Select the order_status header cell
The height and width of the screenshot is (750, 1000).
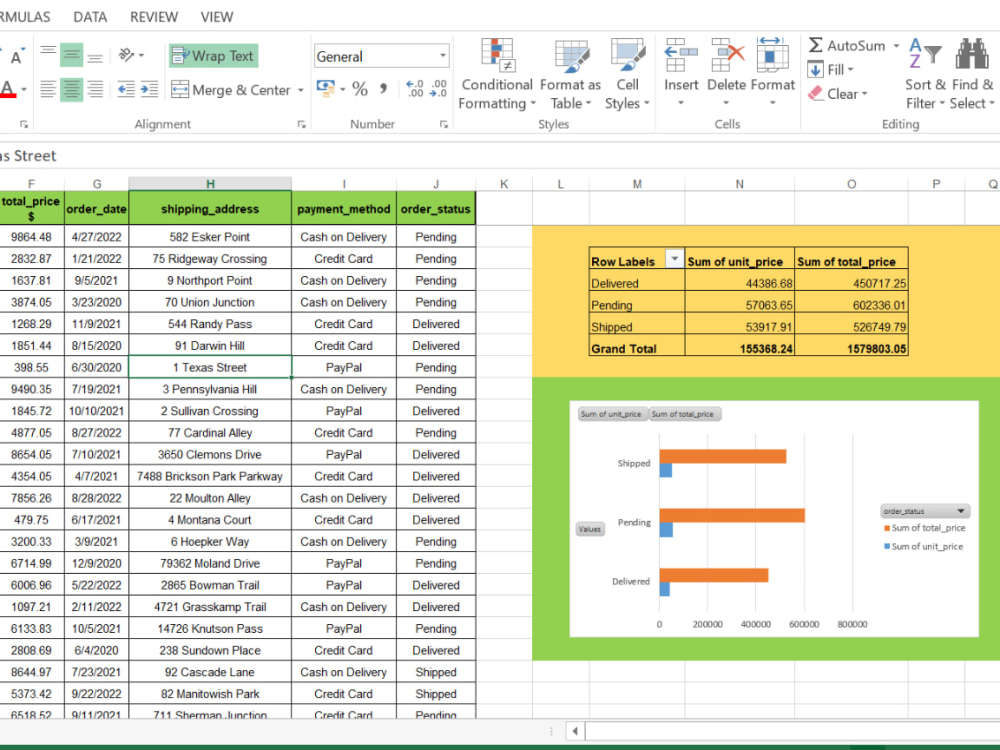pyautogui.click(x=436, y=209)
